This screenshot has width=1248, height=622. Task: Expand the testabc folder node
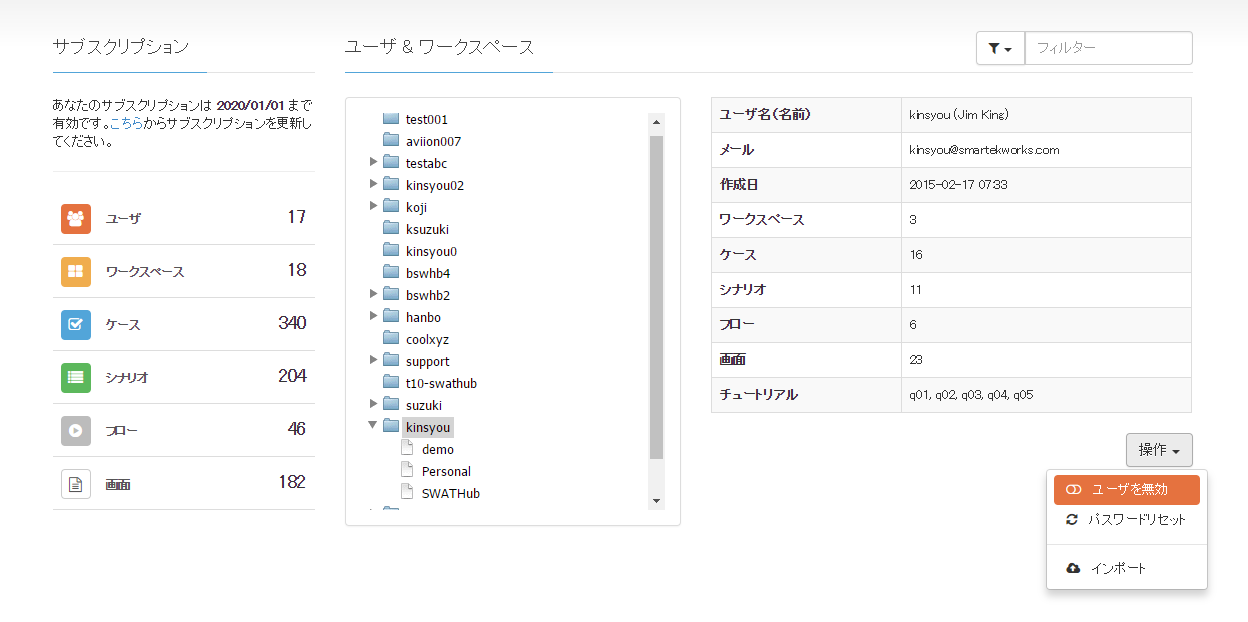(373, 162)
